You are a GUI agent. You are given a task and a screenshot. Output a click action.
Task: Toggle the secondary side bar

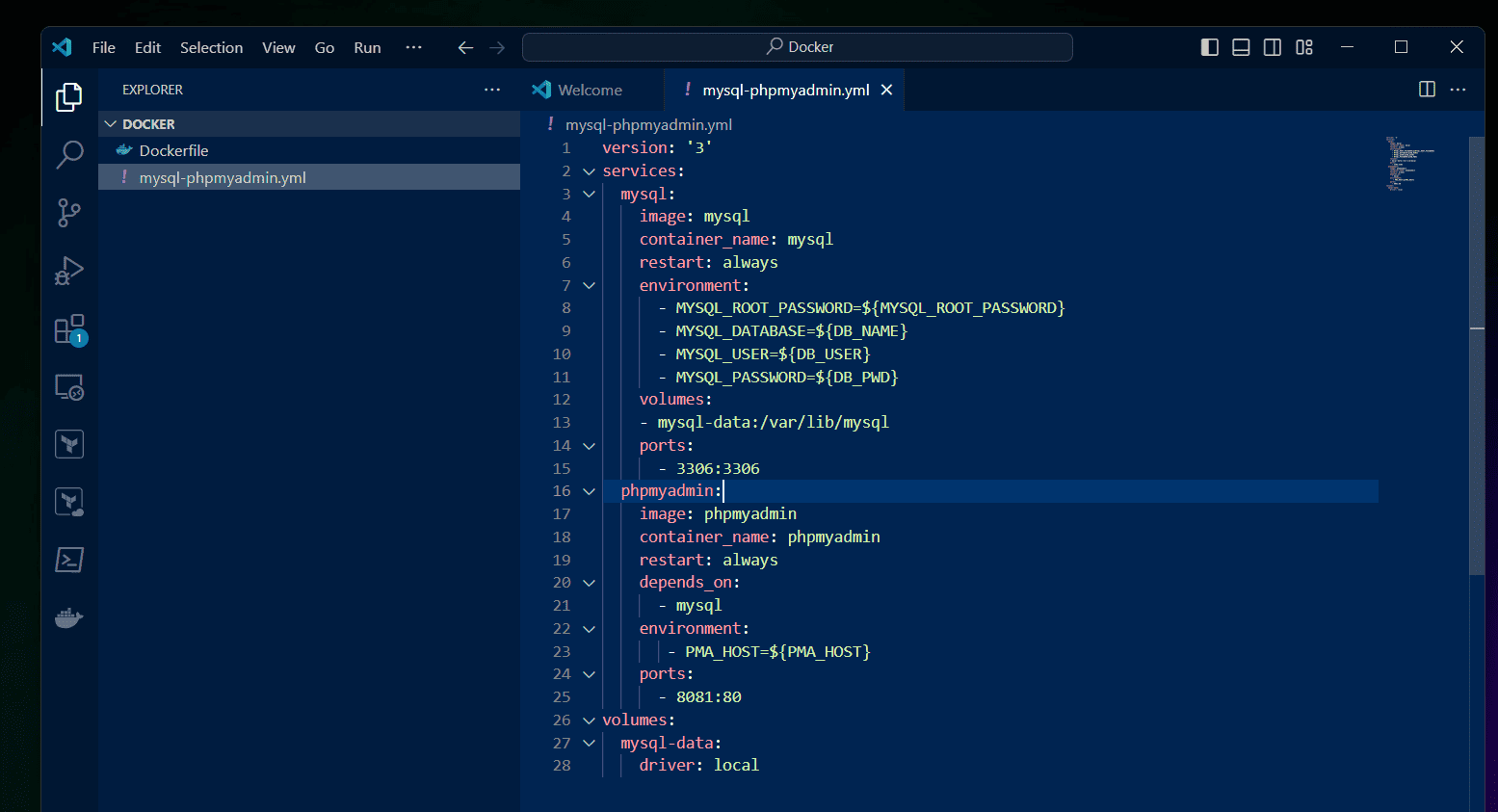(x=1273, y=47)
